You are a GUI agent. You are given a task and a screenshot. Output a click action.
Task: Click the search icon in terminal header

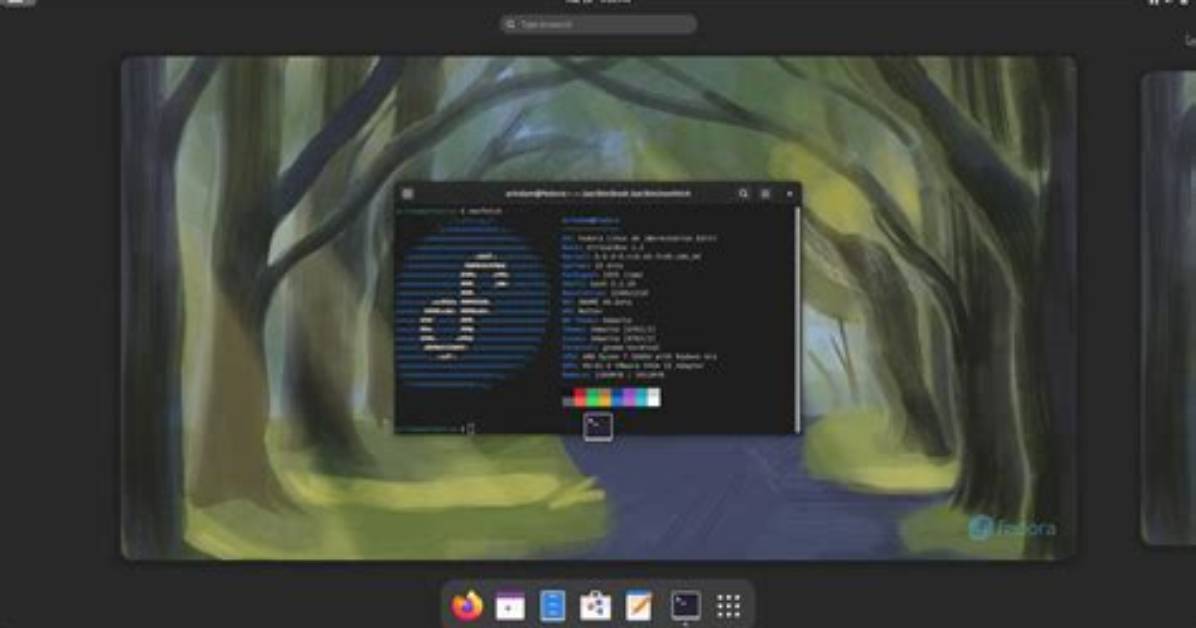tap(743, 194)
